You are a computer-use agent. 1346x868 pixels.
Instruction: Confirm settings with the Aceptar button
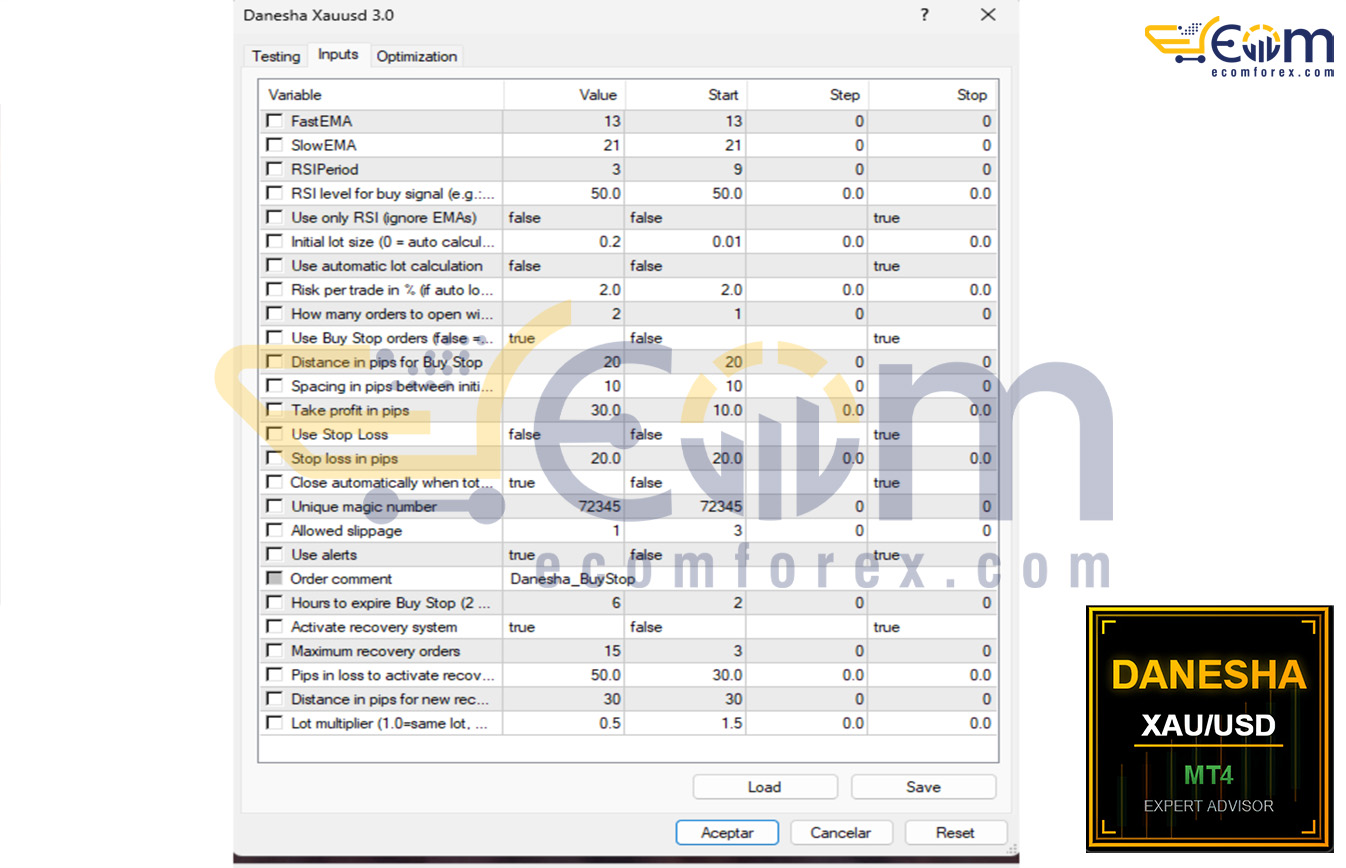727,832
